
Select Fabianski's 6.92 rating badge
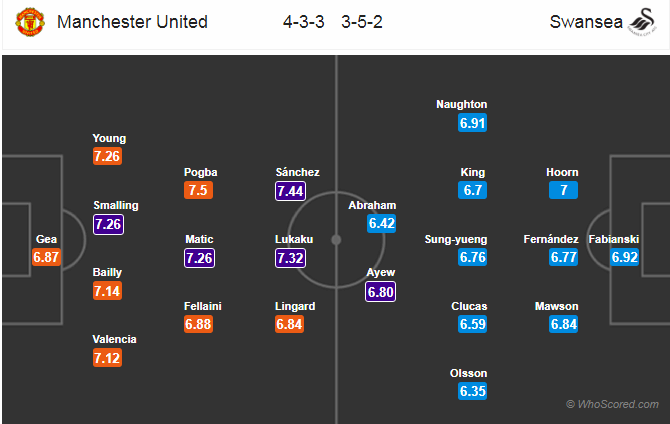click(626, 257)
